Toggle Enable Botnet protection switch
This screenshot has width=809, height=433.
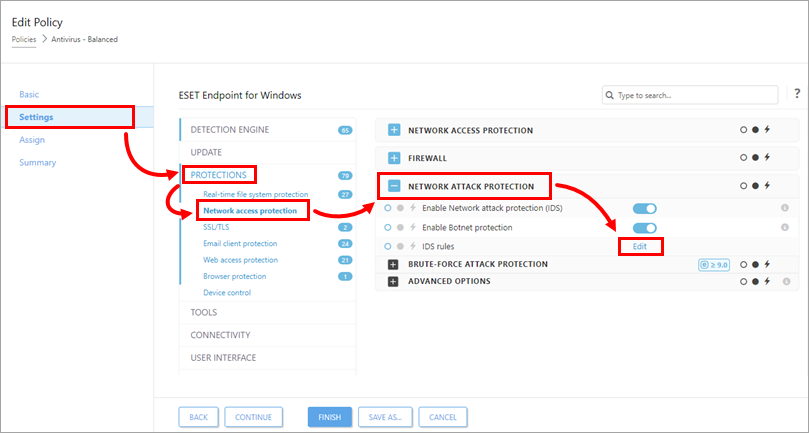click(x=644, y=228)
